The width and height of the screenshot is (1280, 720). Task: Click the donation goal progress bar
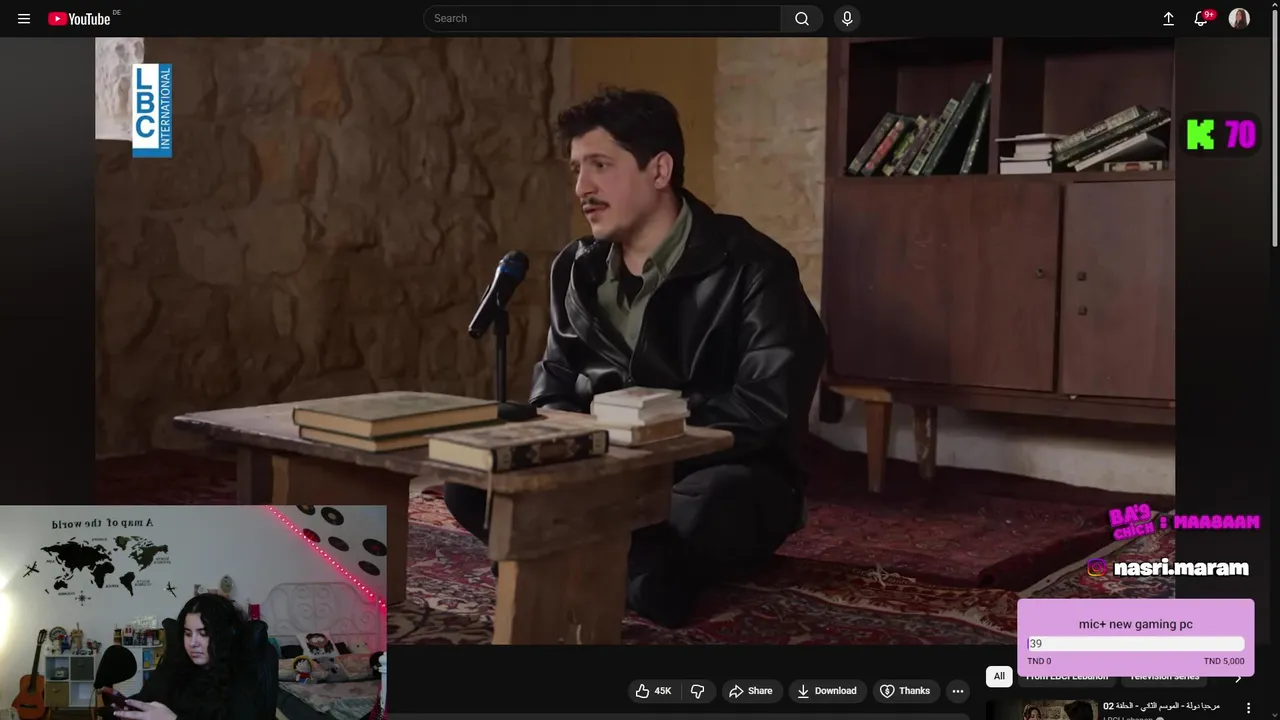point(1136,644)
